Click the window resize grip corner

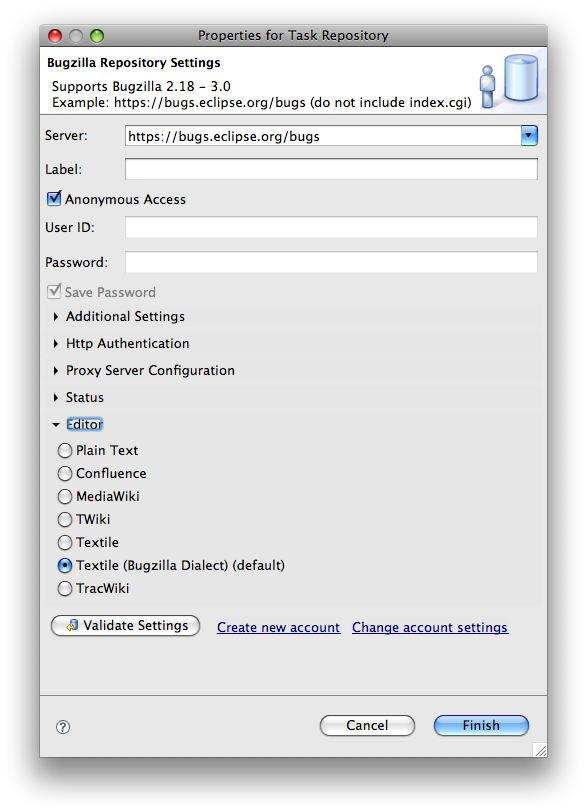pos(540,750)
